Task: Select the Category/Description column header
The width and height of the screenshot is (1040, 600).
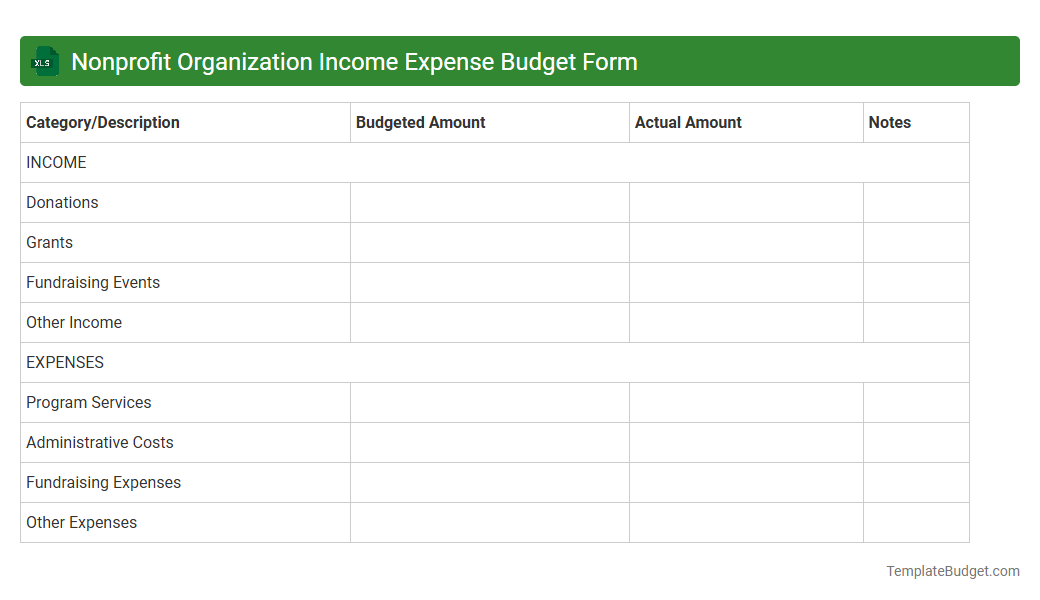Action: tap(103, 122)
